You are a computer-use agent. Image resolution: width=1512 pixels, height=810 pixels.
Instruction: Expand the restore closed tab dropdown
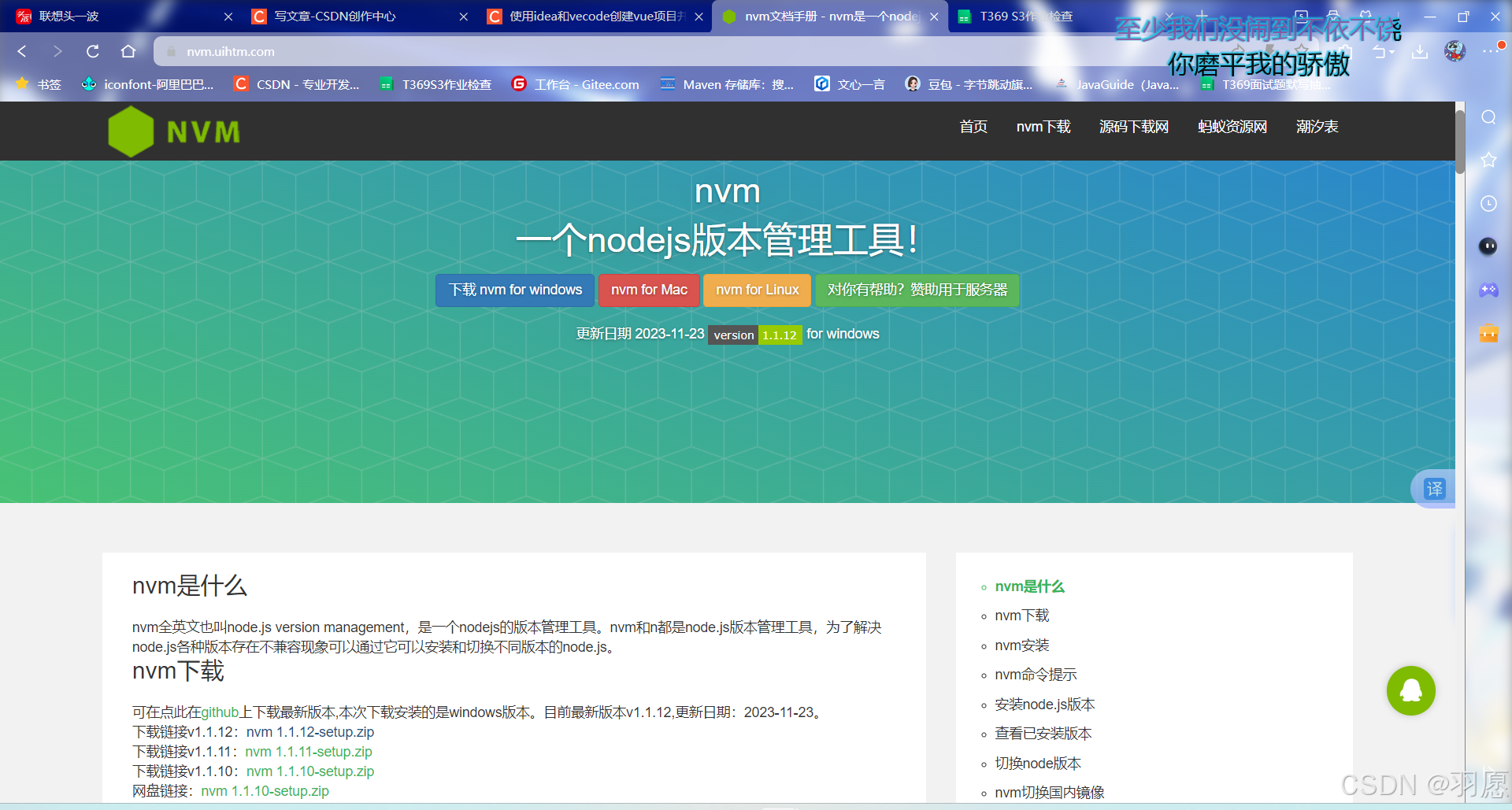[x=1392, y=52]
